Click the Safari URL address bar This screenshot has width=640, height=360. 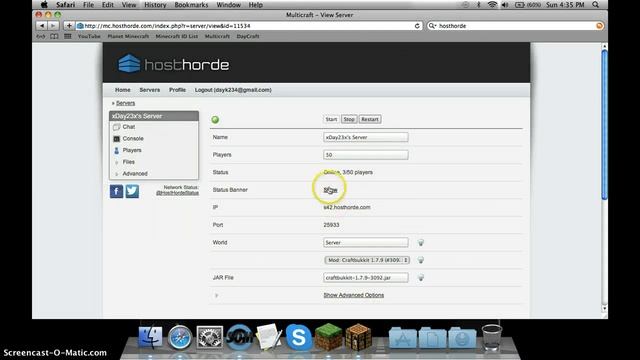(x=249, y=26)
